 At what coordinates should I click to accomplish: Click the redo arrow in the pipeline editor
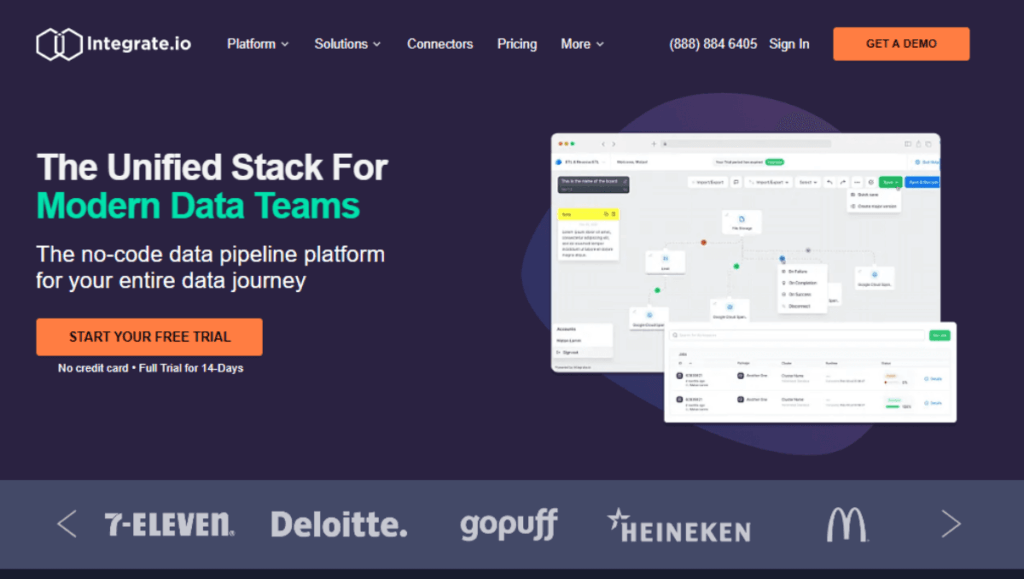843,182
